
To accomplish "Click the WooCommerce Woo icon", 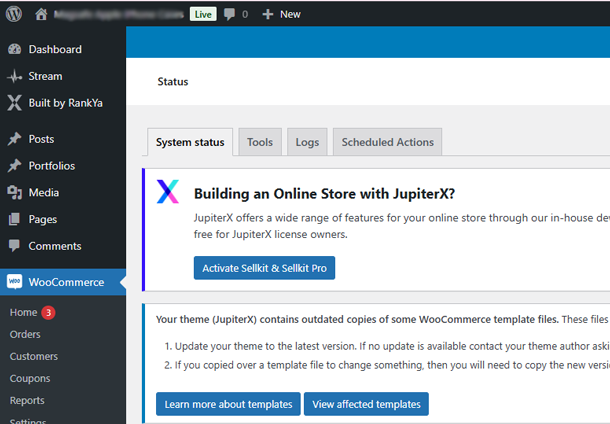I will [15, 282].
